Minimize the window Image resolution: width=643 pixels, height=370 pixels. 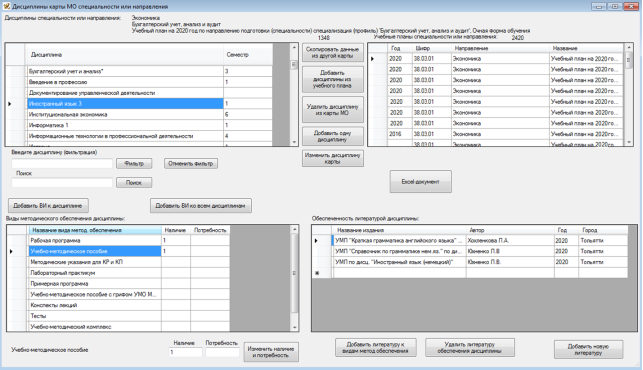click(599, 6)
